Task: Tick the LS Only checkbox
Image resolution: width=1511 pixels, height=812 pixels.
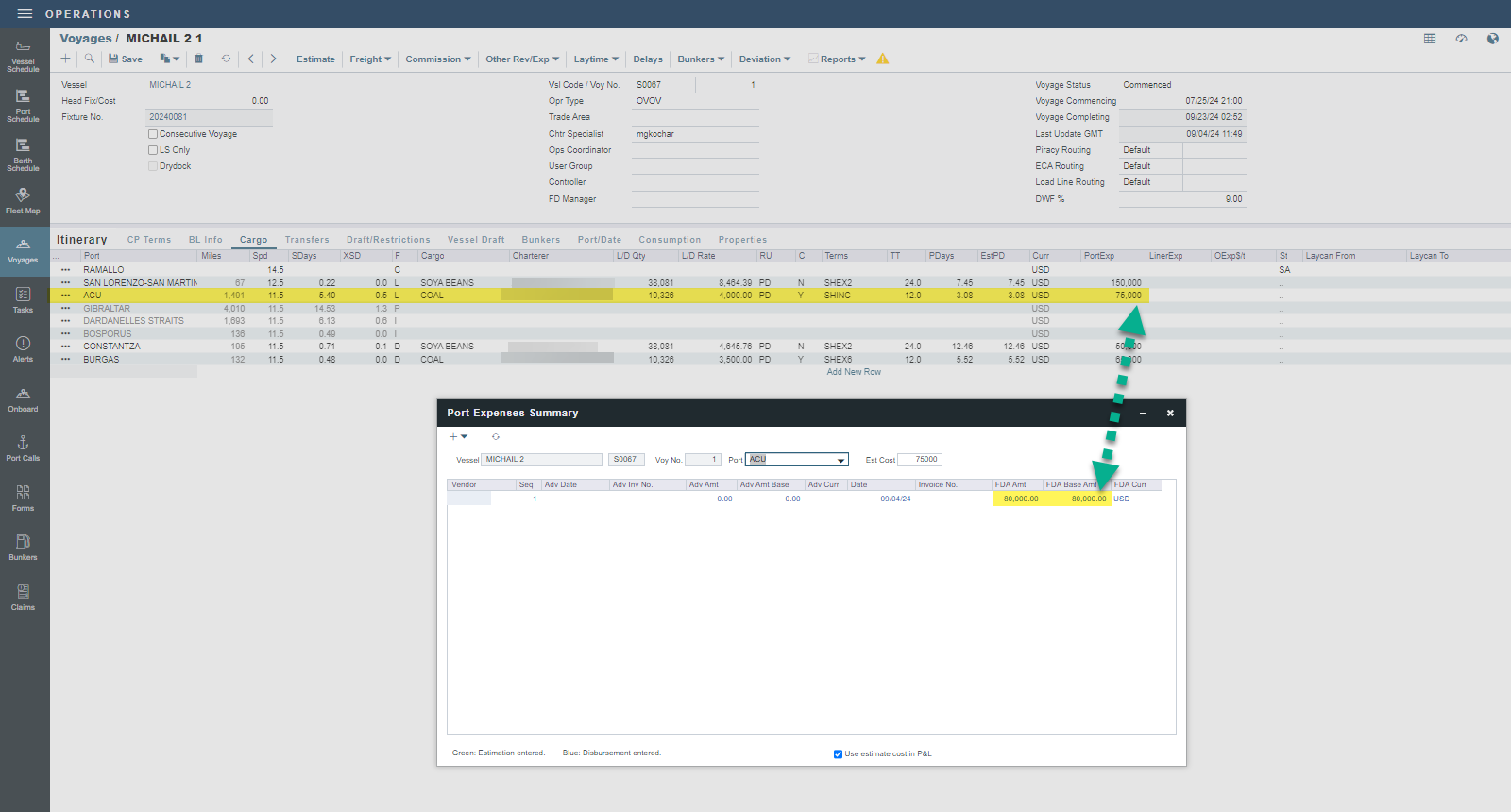Action: pos(153,150)
